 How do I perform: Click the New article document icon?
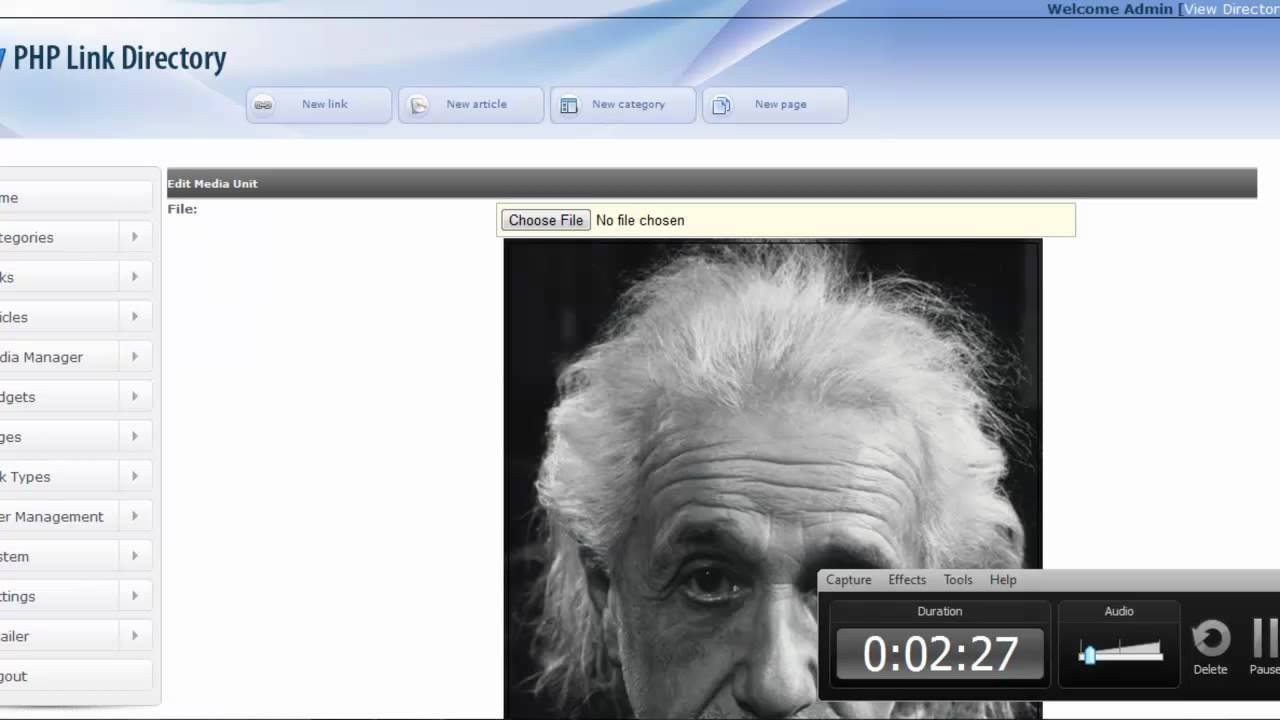pyautogui.click(x=419, y=105)
